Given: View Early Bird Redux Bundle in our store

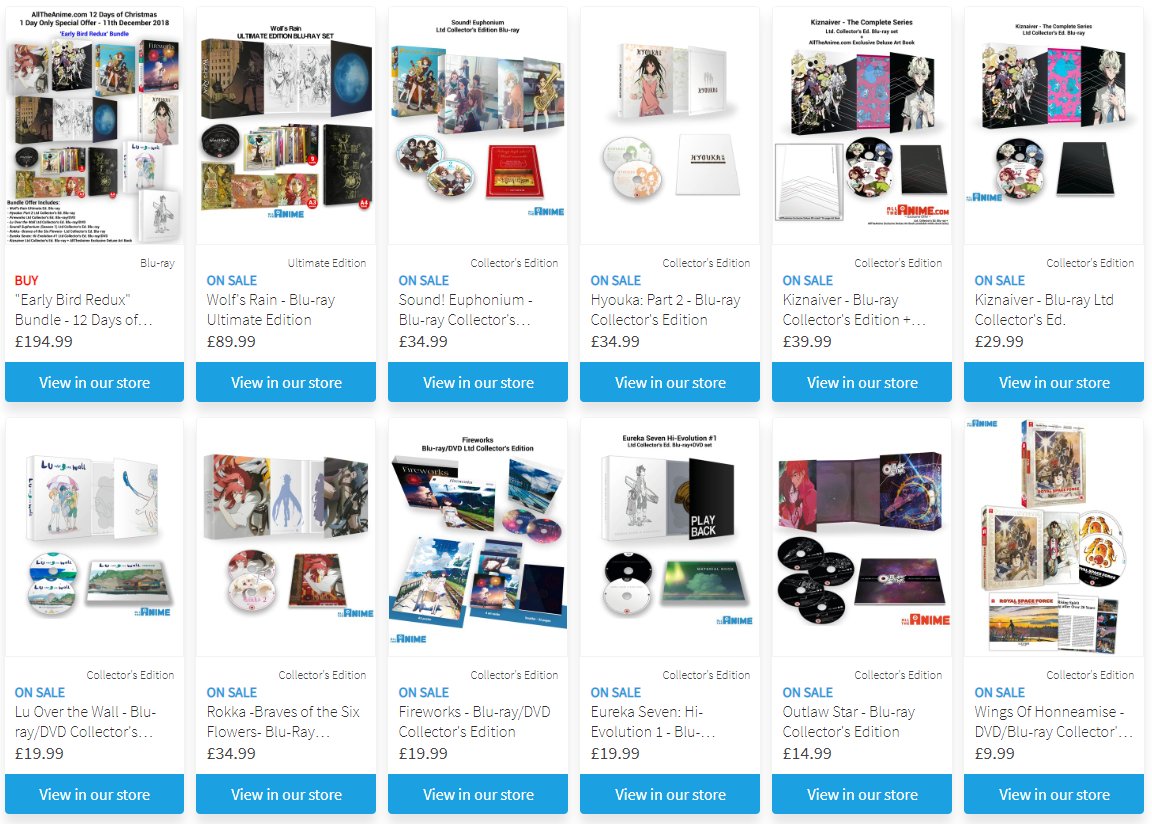Looking at the screenshot, I should click(94, 382).
